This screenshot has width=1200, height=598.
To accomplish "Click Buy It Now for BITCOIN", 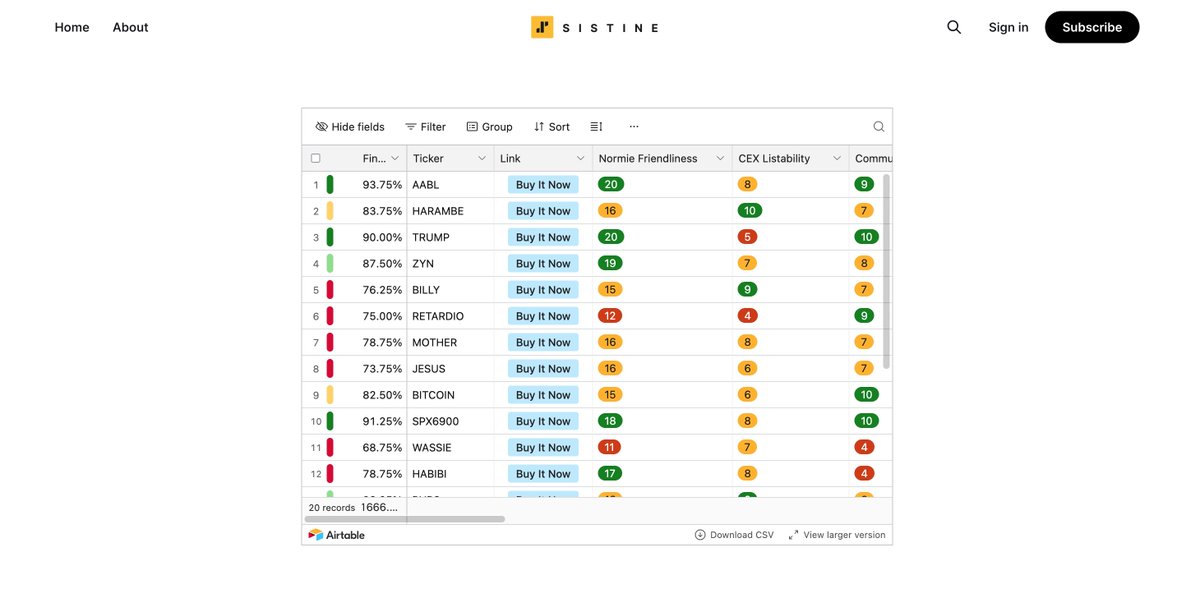I will pos(543,395).
